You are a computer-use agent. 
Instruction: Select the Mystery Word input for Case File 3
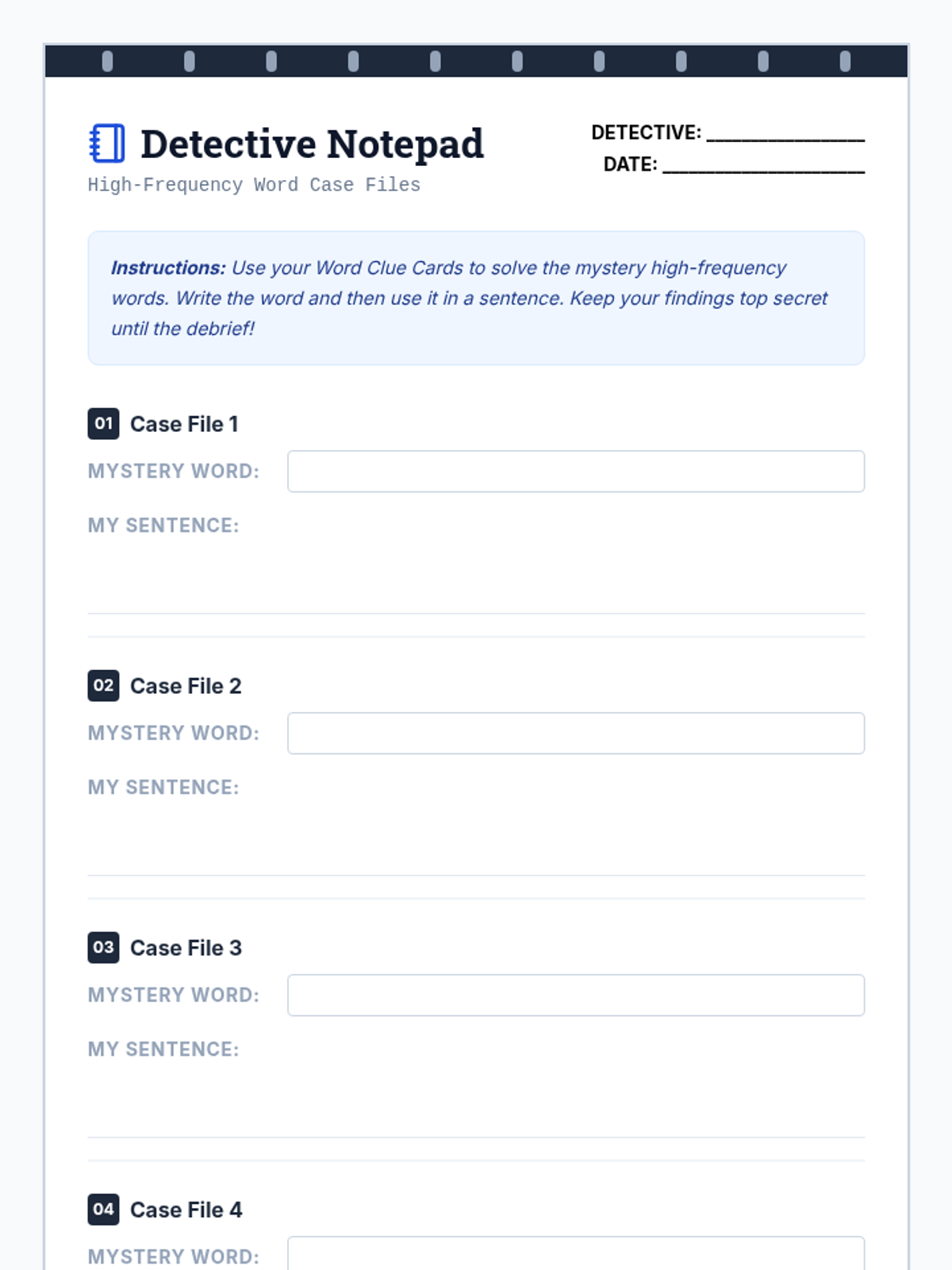(575, 995)
